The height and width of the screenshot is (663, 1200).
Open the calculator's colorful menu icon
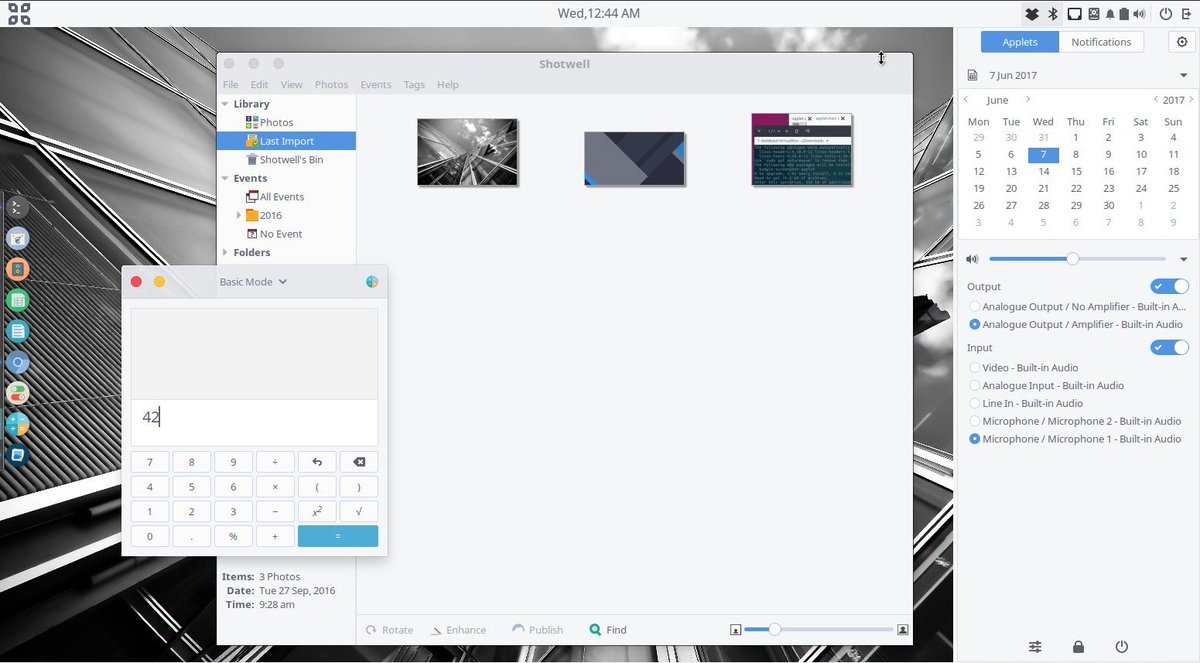pos(372,282)
